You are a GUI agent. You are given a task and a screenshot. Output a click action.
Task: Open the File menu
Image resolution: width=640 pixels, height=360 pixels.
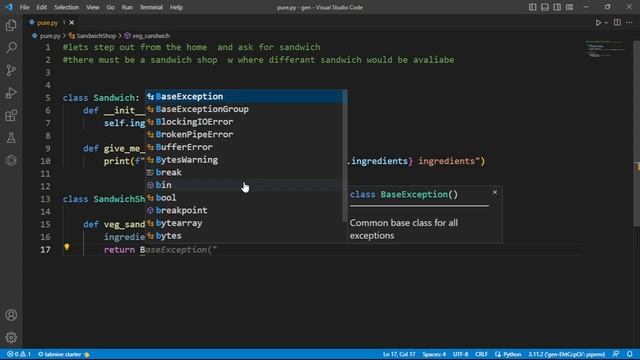[24, 7]
